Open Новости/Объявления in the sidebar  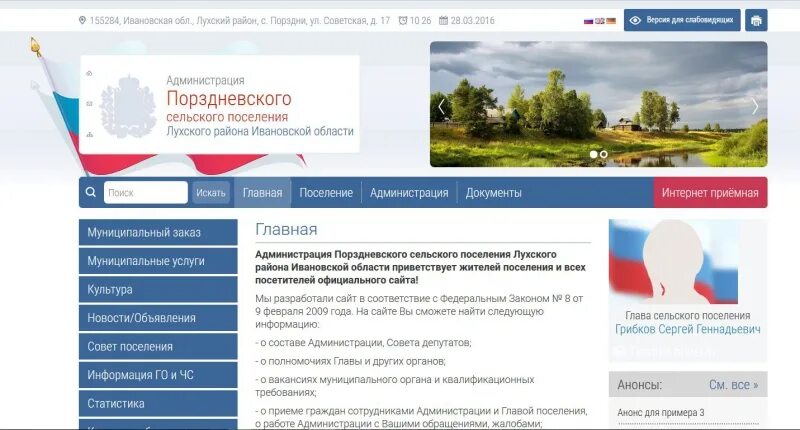(158, 318)
